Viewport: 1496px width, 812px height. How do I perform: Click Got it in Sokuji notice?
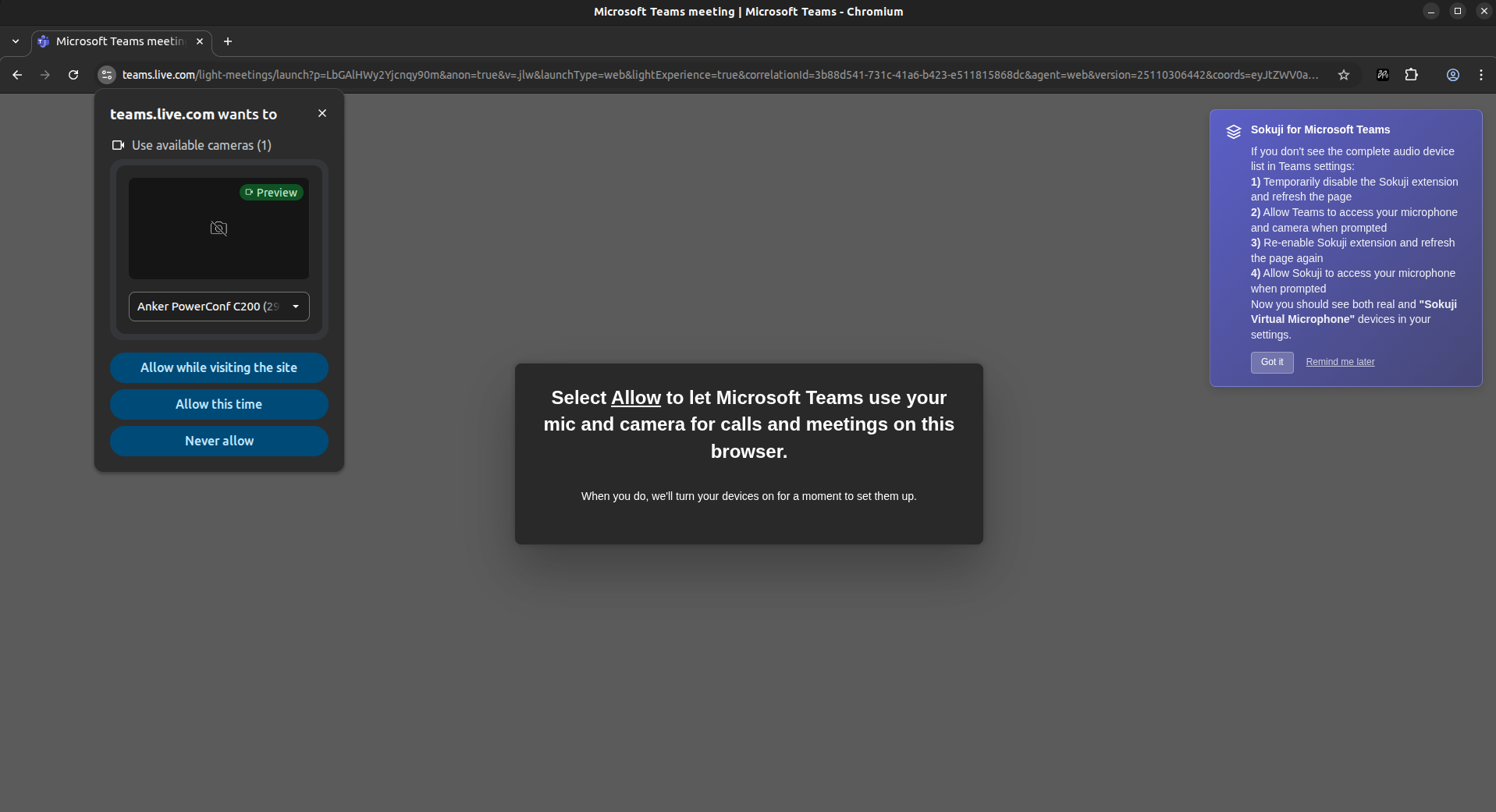click(x=1272, y=362)
